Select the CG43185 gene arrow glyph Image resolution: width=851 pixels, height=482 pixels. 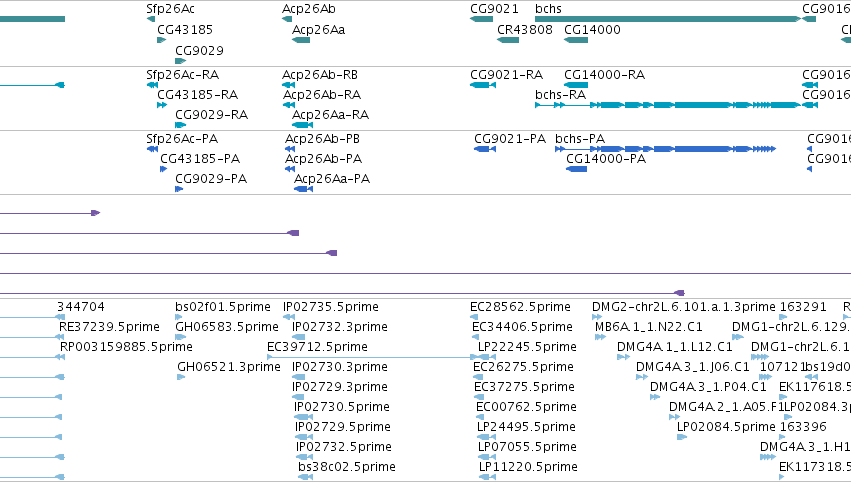click(162, 40)
